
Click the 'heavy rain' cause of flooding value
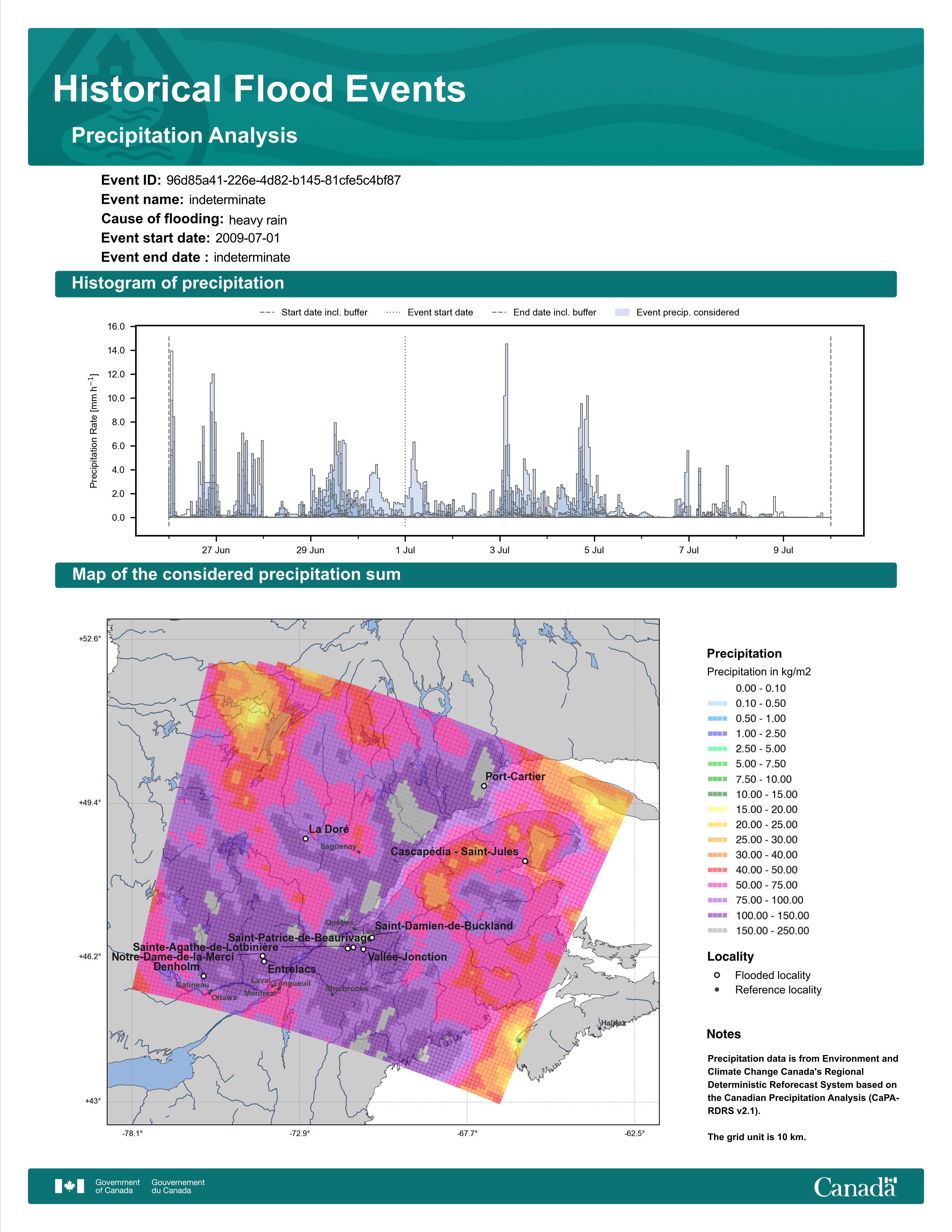(x=258, y=220)
